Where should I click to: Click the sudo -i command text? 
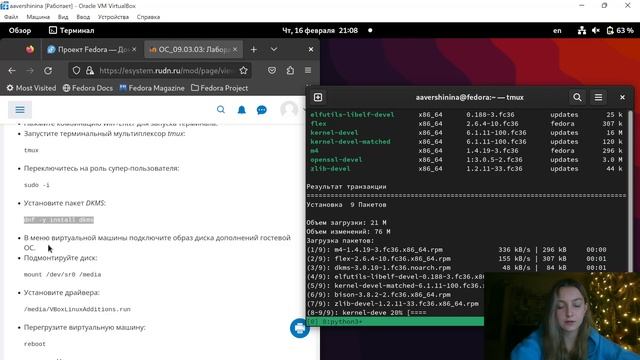pyautogui.click(x=37, y=185)
